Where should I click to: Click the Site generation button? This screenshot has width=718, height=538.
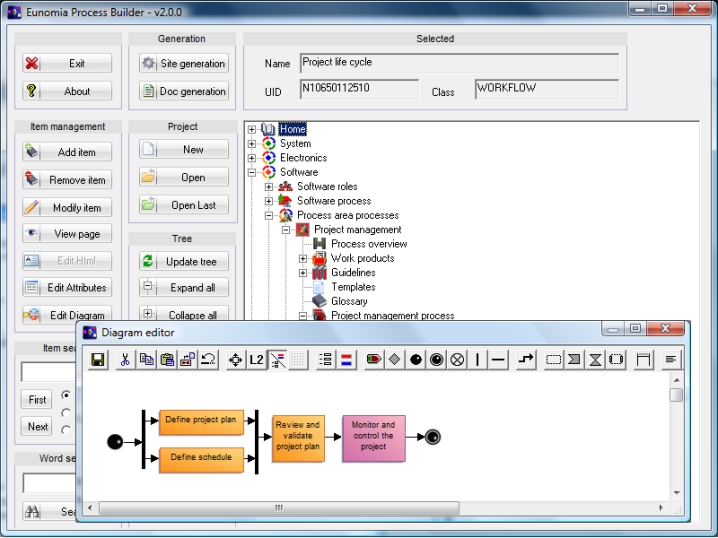tap(184, 63)
